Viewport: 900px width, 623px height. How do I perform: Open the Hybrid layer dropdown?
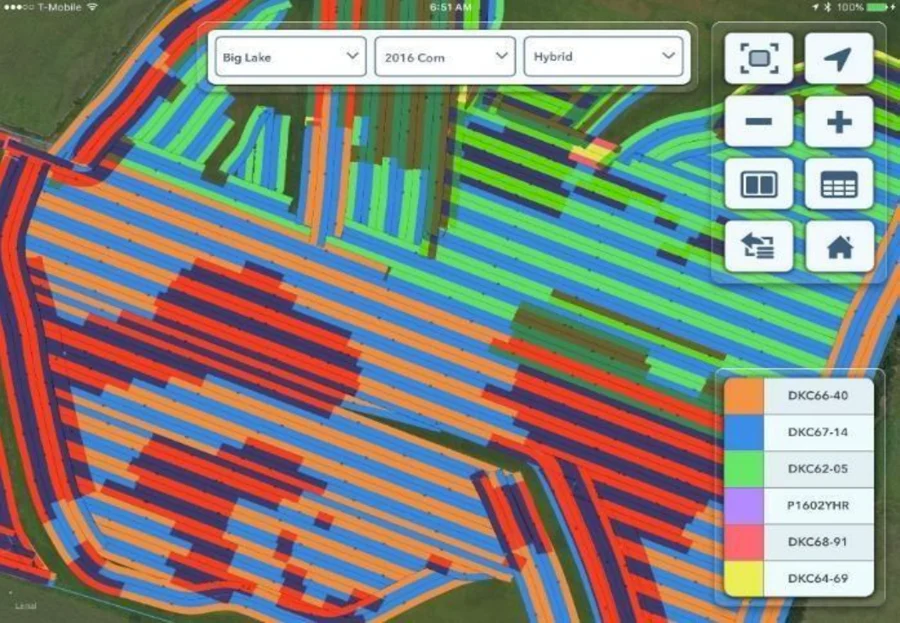tap(603, 57)
